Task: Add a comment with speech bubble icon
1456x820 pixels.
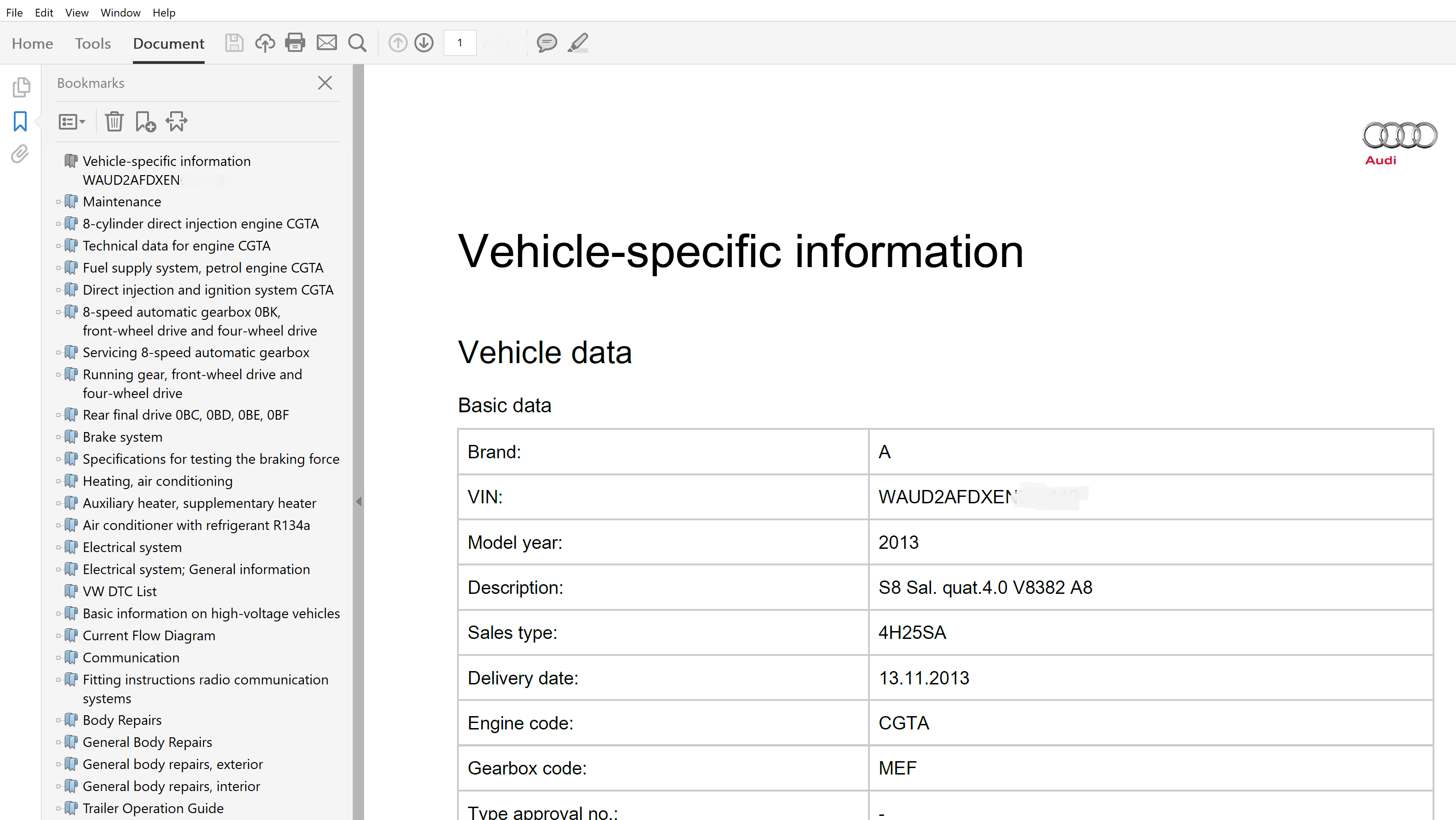Action: pos(547,43)
